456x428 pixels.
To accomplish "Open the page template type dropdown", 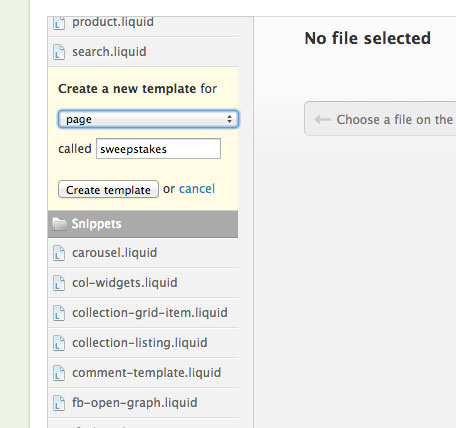I will tap(148, 119).
